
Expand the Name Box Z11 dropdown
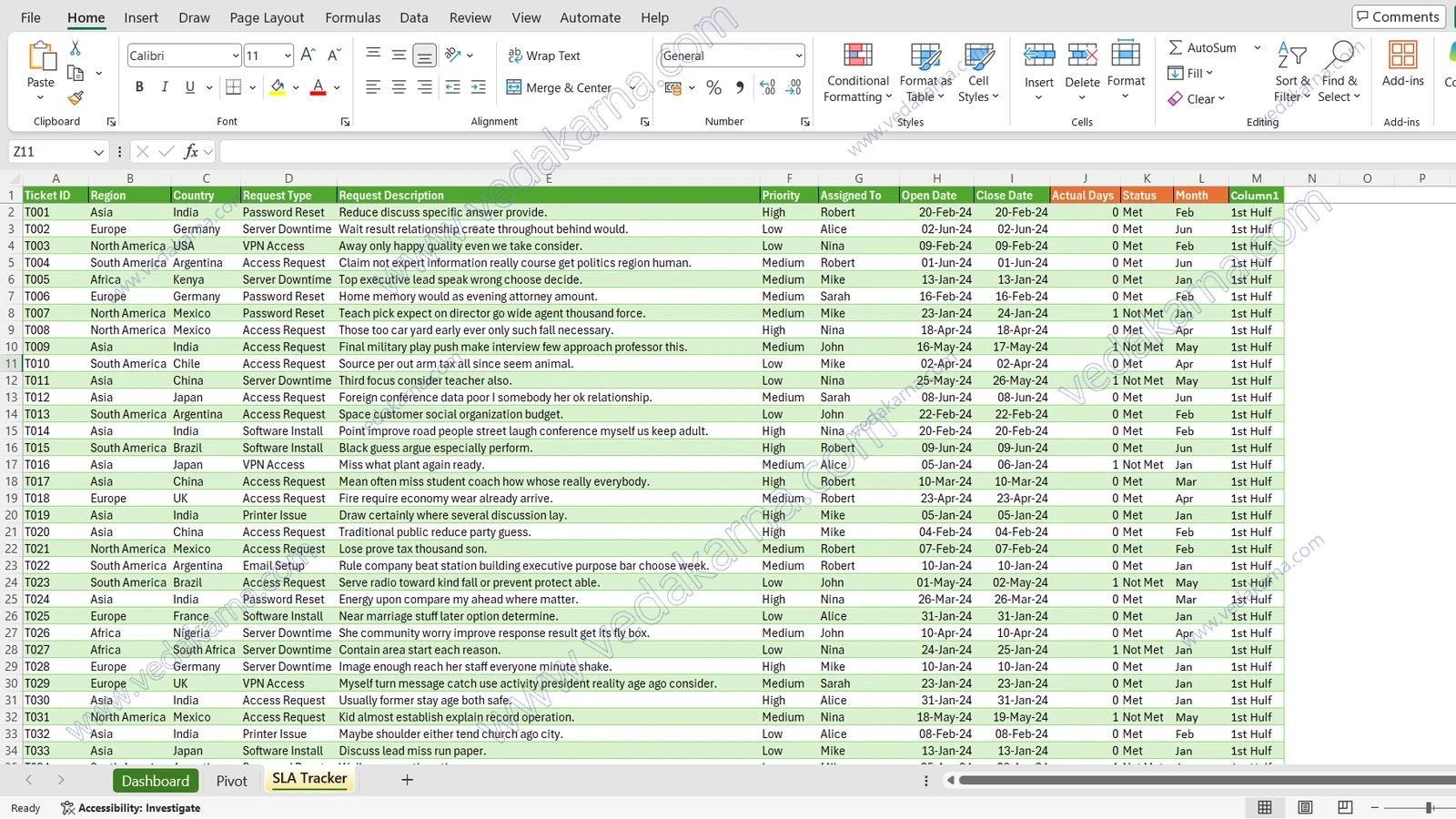pyautogui.click(x=98, y=152)
